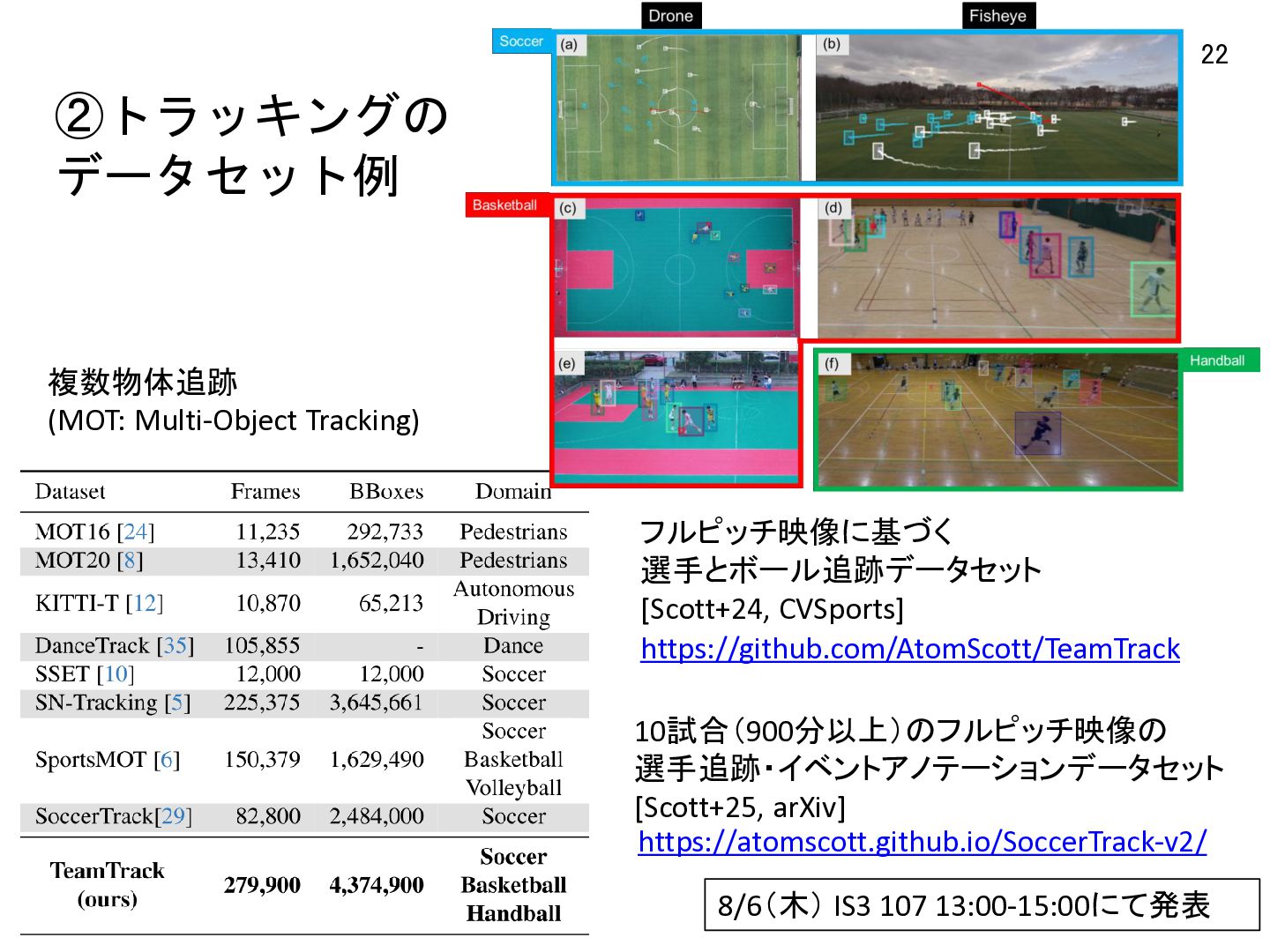Click the "65,213" BBoxes value
Screen dimensions: 1270x952
coord(391,603)
